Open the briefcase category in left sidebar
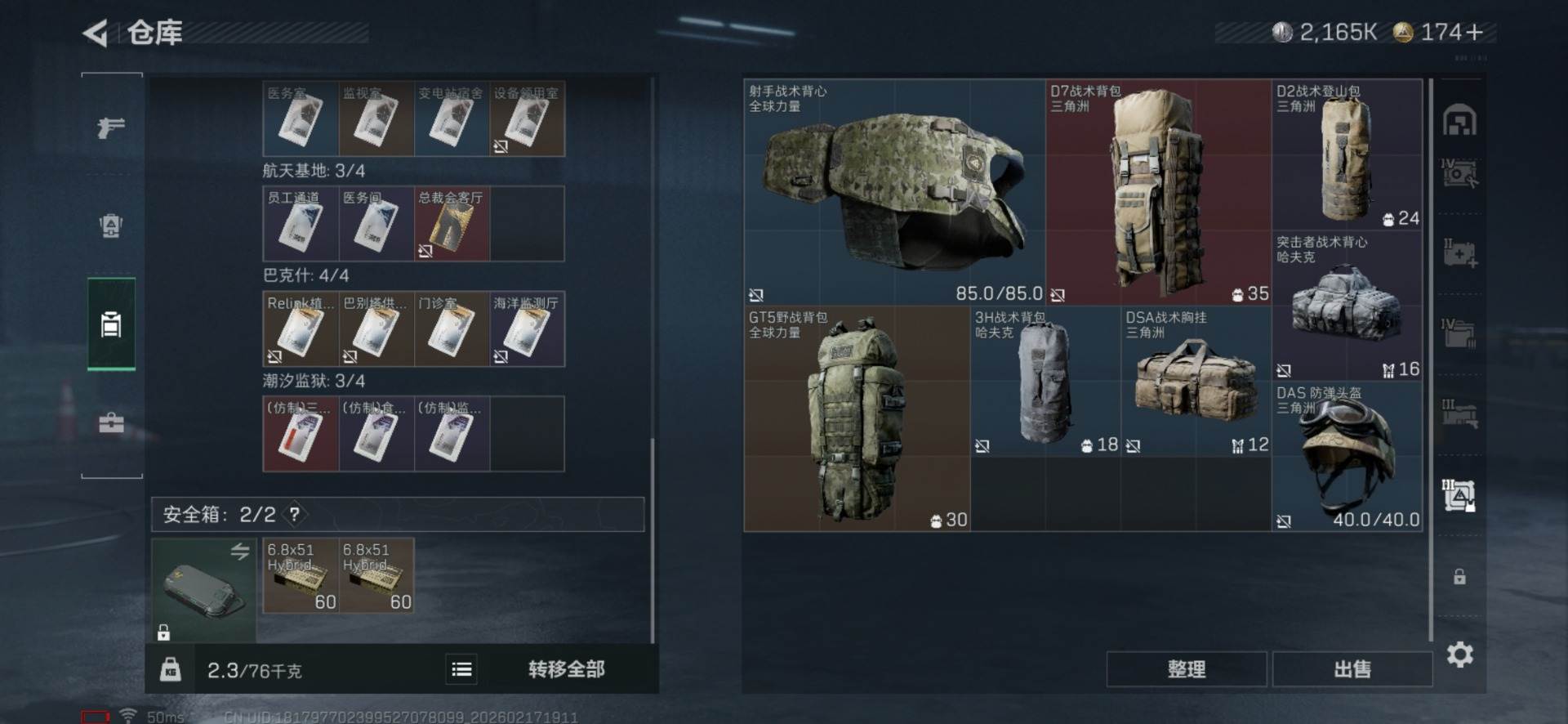1568x724 pixels. (x=111, y=422)
